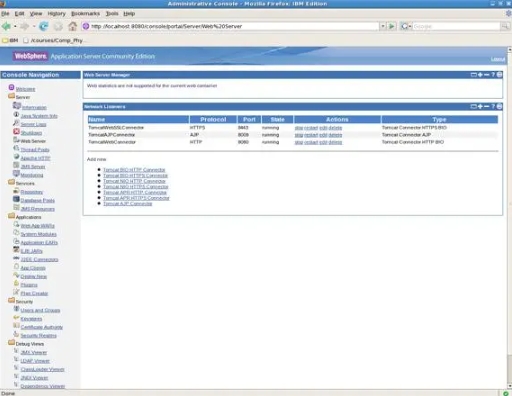This screenshot has height=396, width=512.
Task: Click the Firefox Home toolbar icon
Action: click(x=72, y=26)
